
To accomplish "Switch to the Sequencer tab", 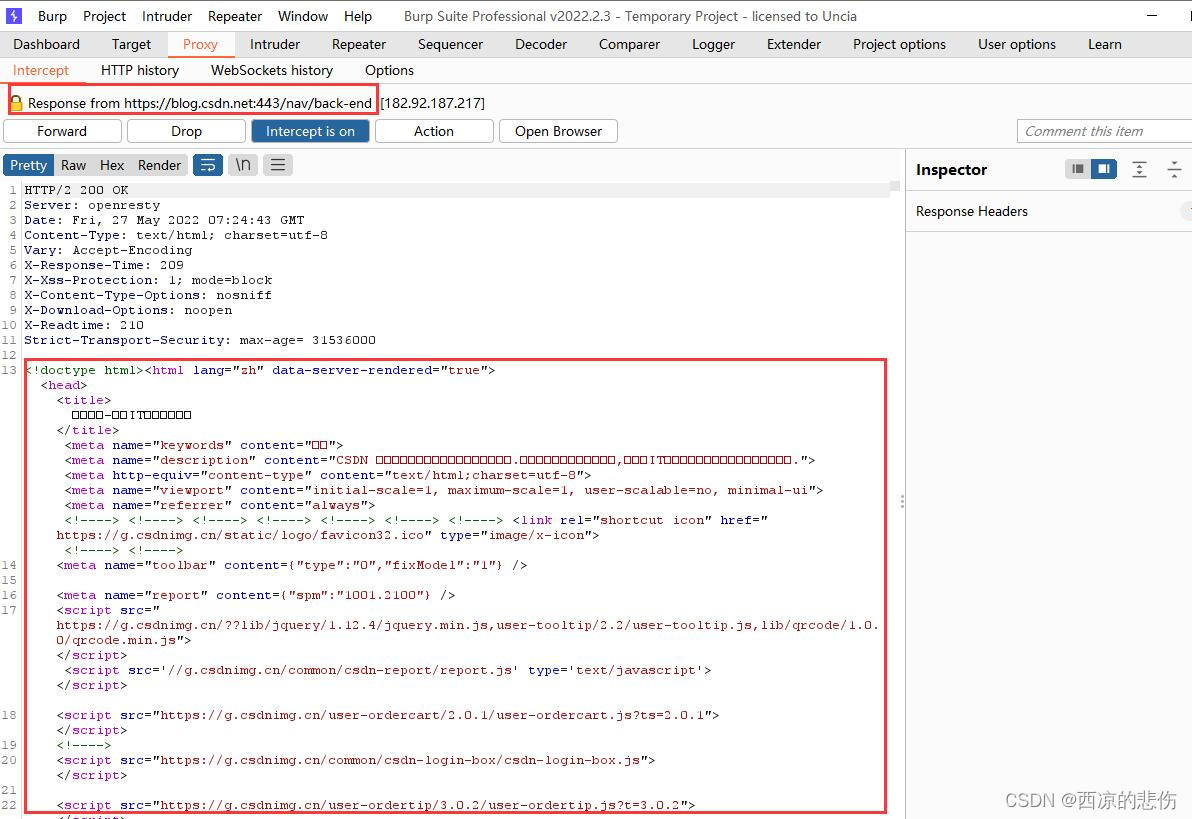I will point(450,44).
